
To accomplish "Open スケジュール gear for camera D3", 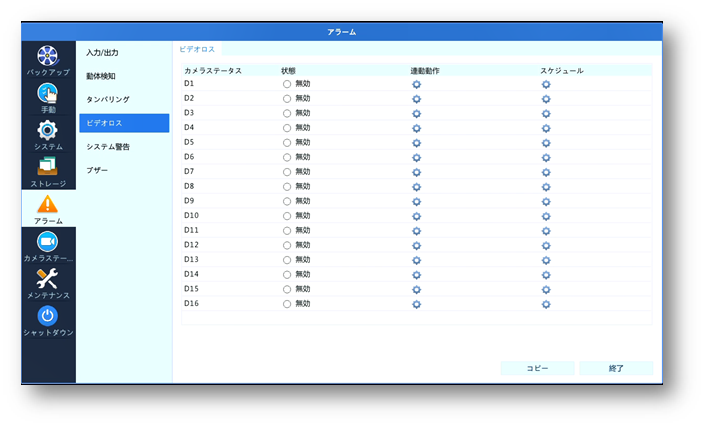I will (x=546, y=114).
